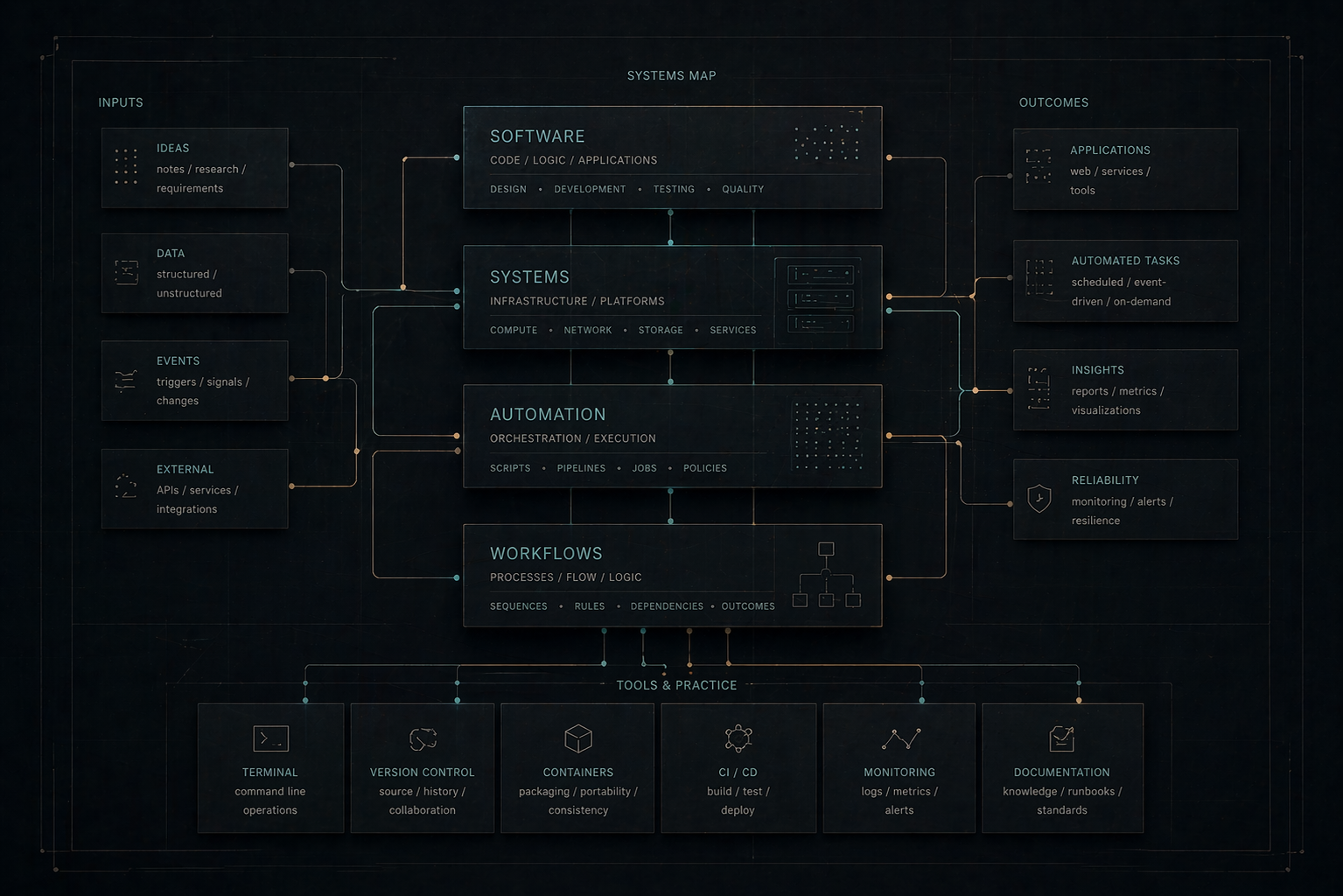Click the IDEAS input card title
Screen dimensions: 1343x896
(173, 148)
